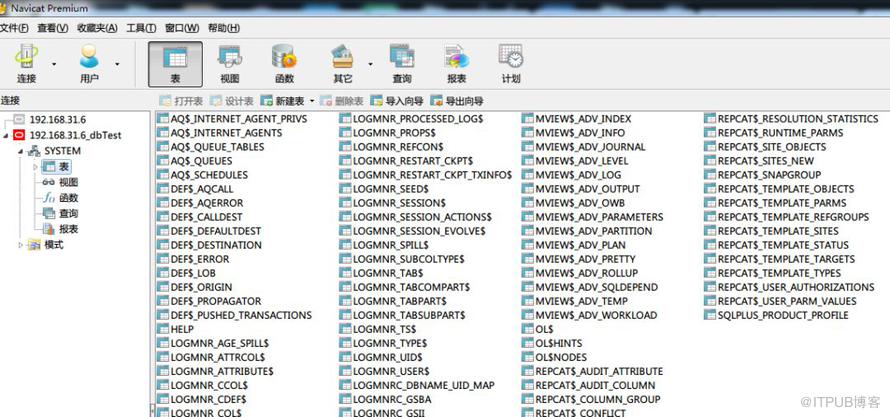Click the 计划 (Schedule) toolbar icon
The width and height of the screenshot is (890, 417).
click(x=511, y=63)
